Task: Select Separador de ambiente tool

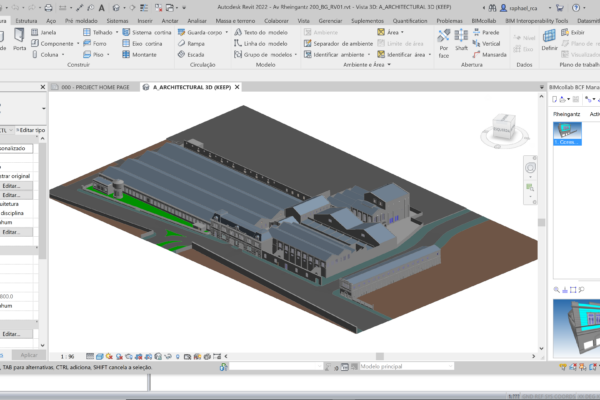Action: pyautogui.click(x=338, y=44)
